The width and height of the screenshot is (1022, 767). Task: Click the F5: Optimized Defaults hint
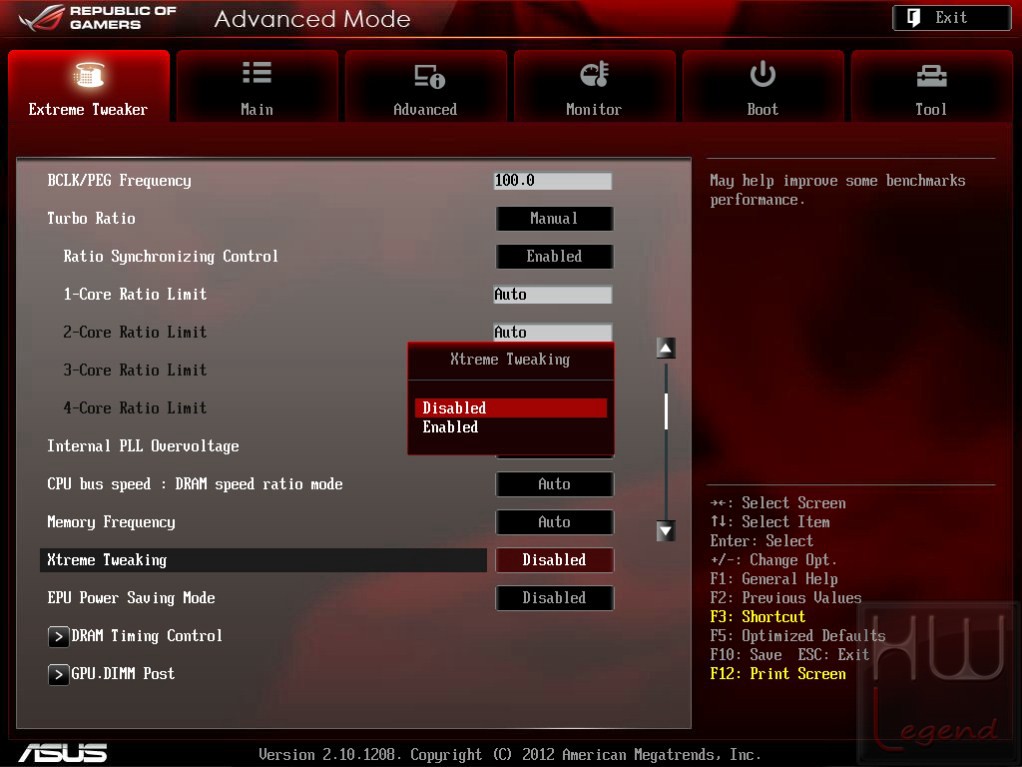(798, 635)
